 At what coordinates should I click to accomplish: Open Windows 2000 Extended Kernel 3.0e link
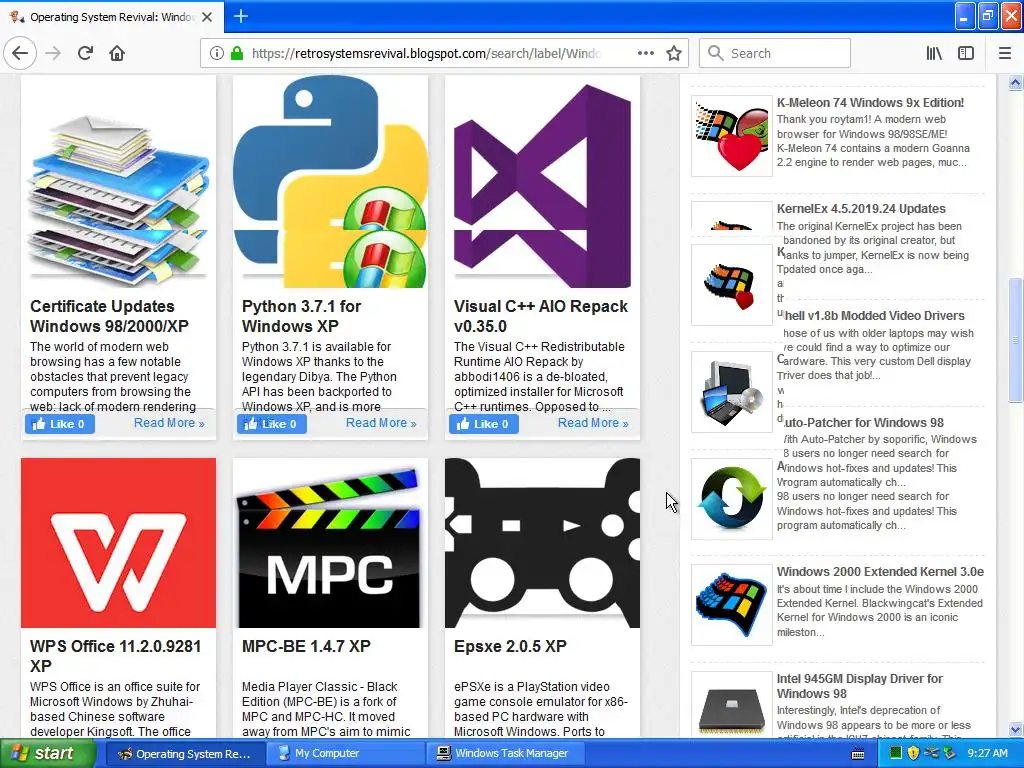coord(880,571)
